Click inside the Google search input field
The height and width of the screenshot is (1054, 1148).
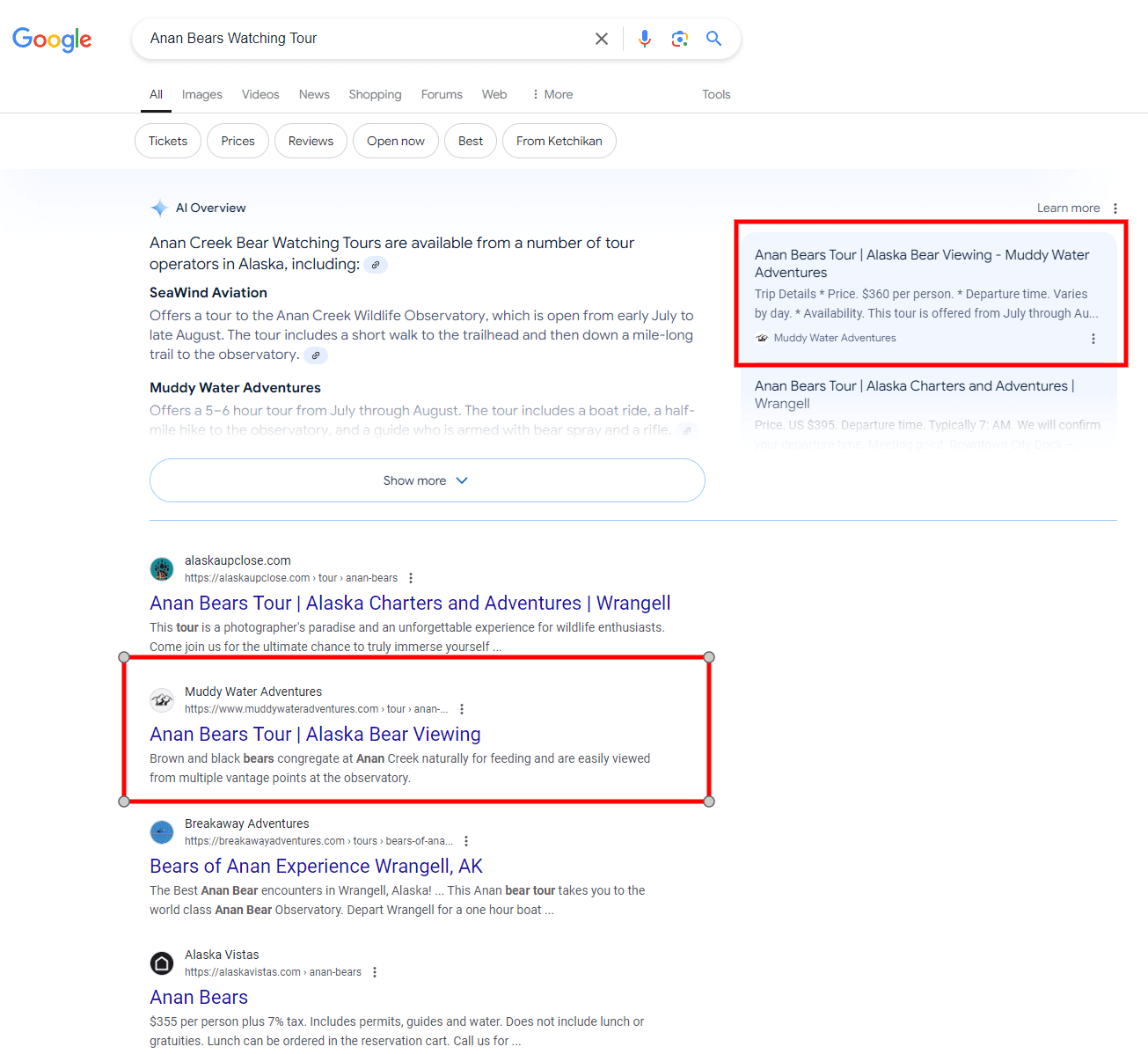tap(365, 39)
